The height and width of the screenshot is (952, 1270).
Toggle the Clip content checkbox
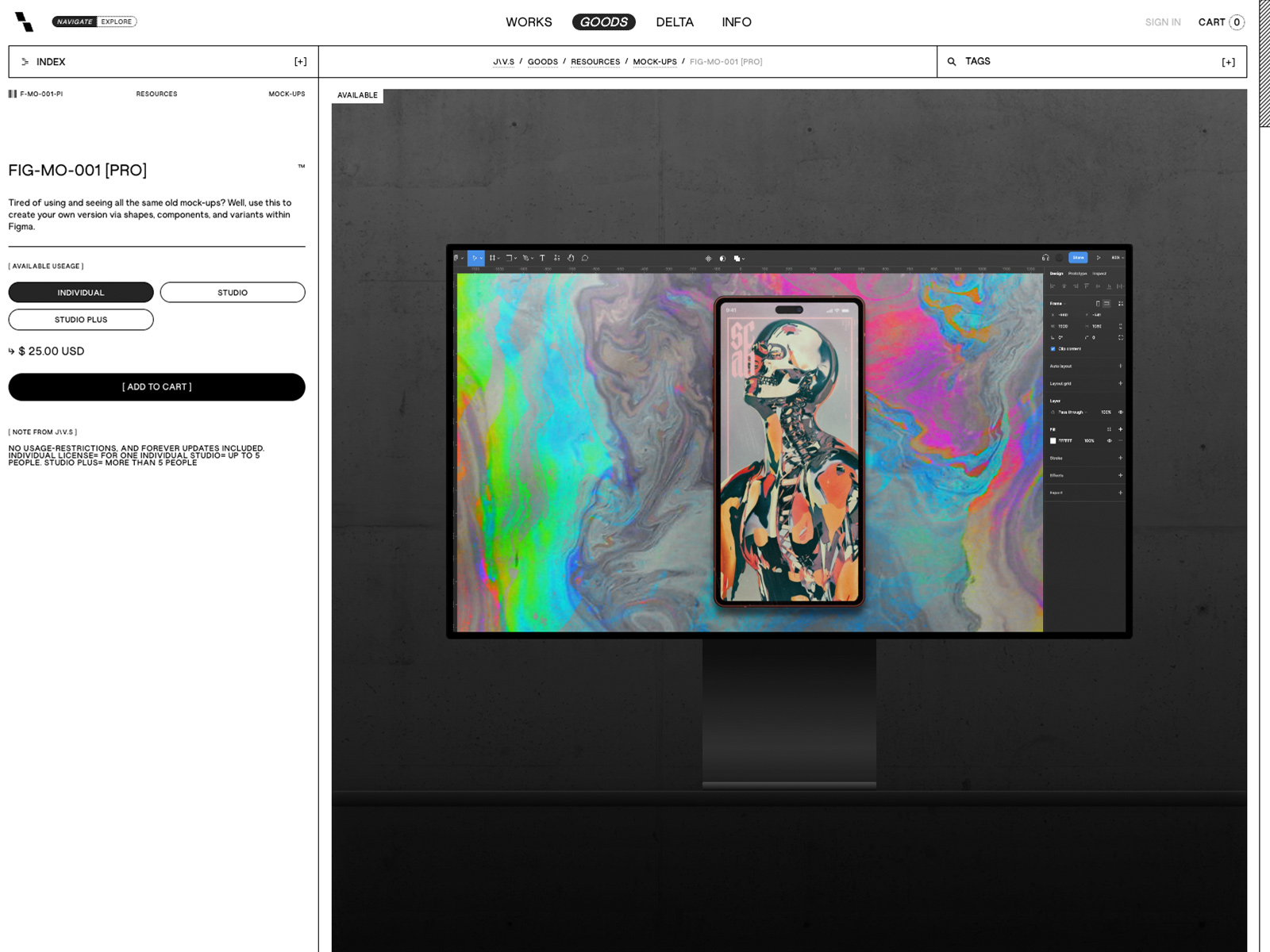(x=1053, y=349)
